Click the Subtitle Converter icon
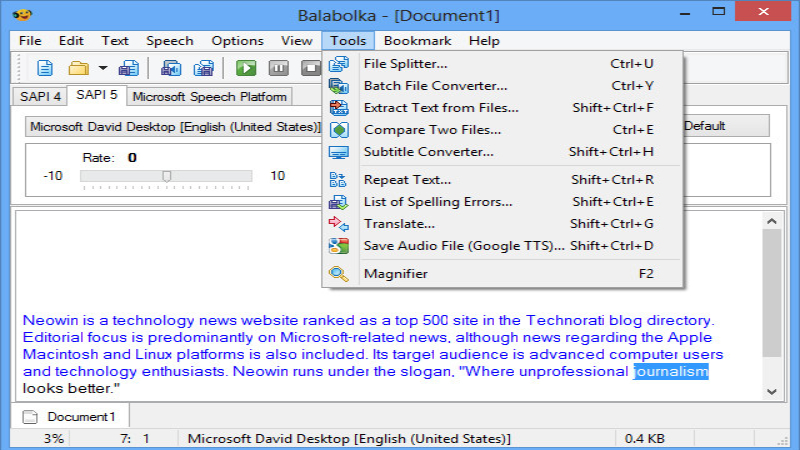The height and width of the screenshot is (450, 800). click(339, 152)
